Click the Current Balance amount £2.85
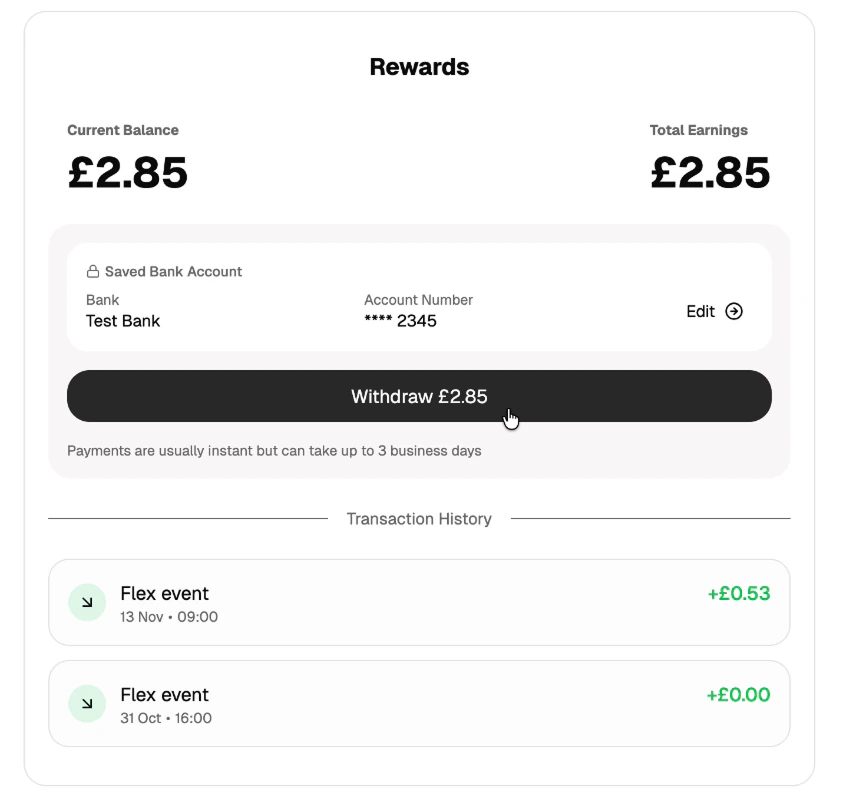 pos(127,172)
